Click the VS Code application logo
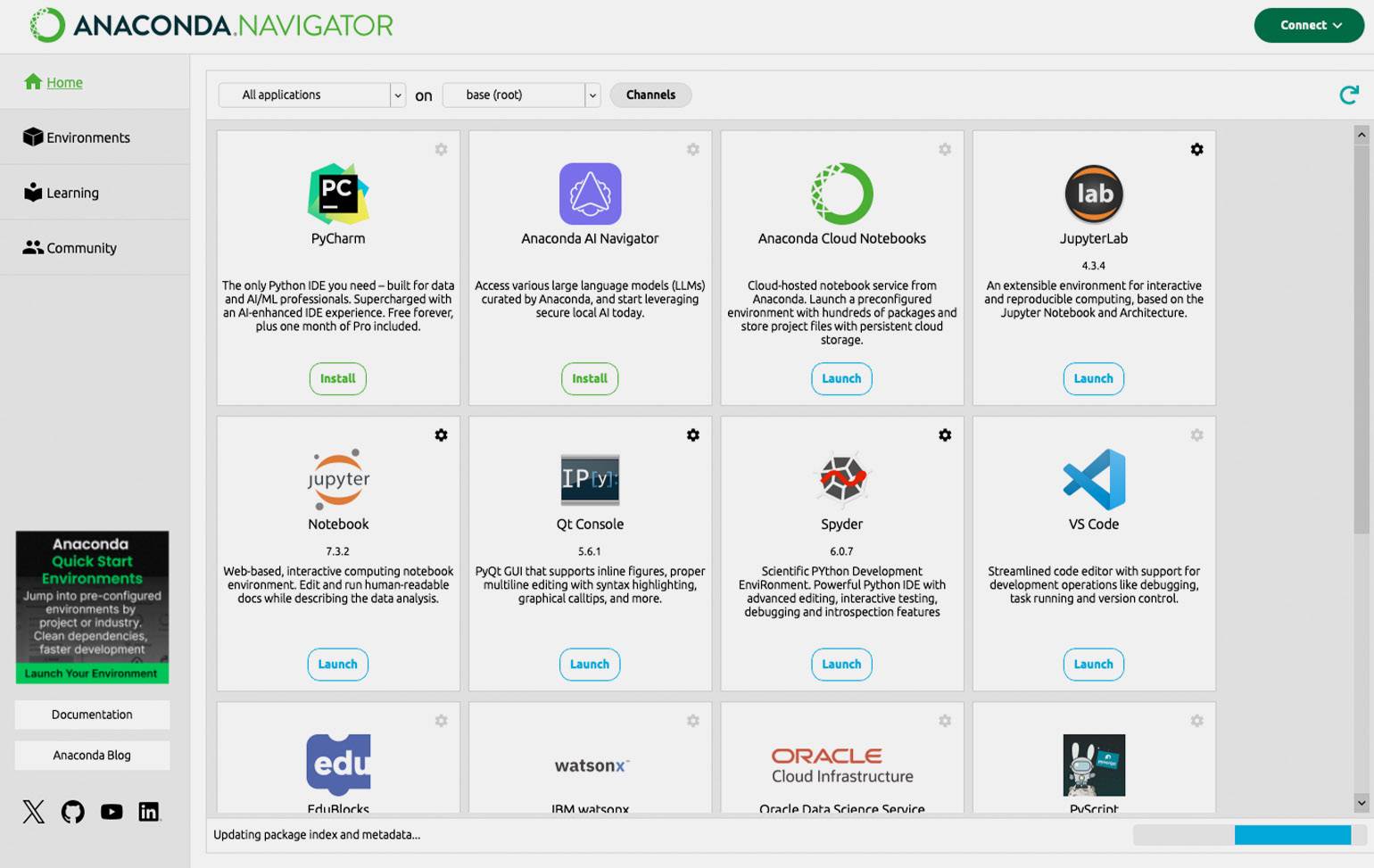 click(1093, 479)
